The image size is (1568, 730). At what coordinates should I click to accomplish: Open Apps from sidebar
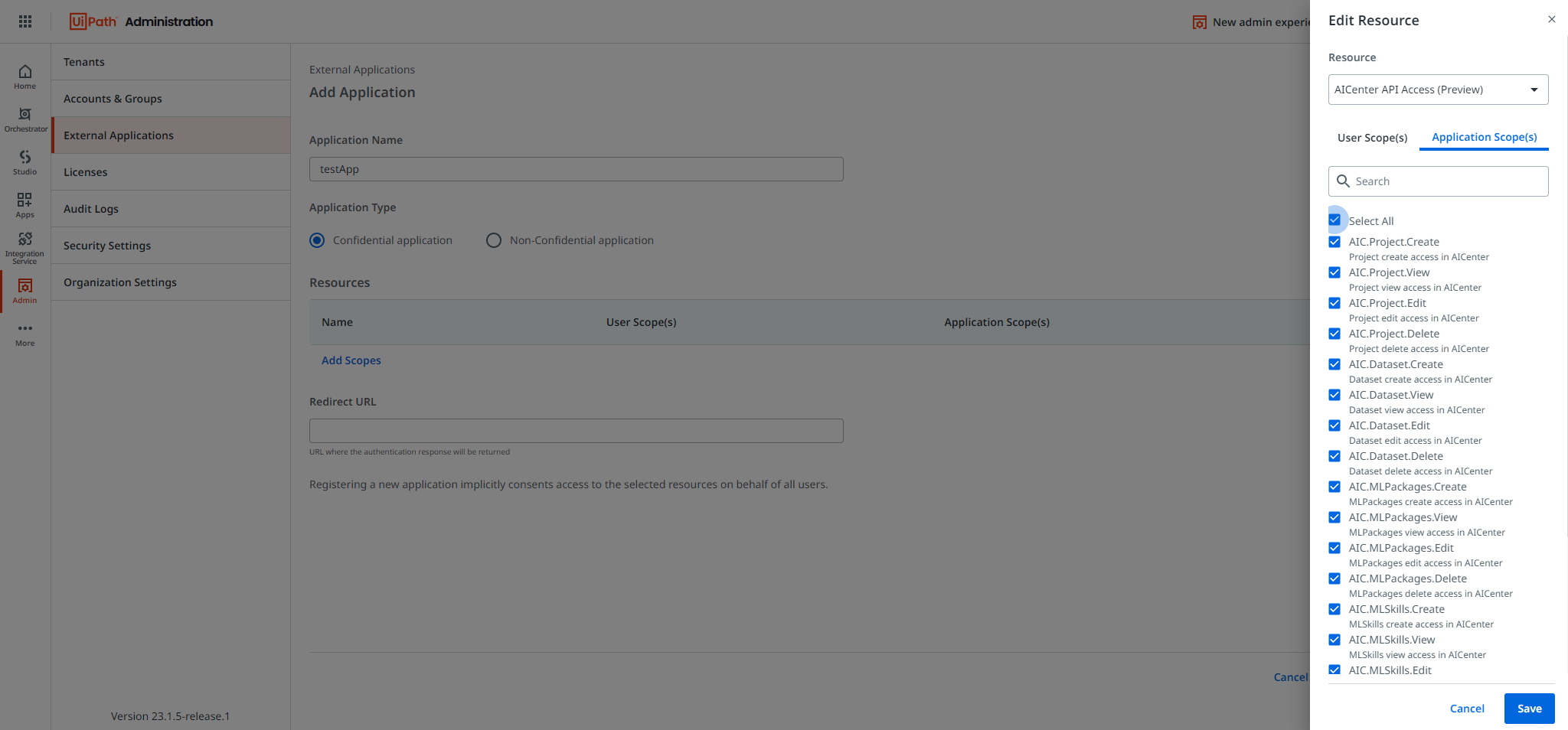tap(25, 205)
